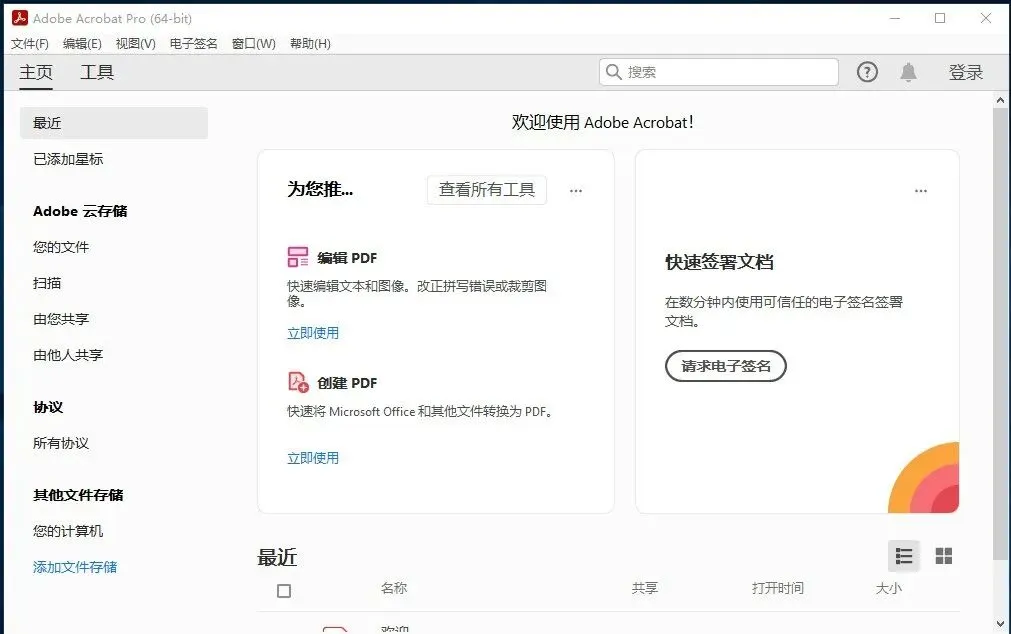Maximize the Acrobat window
Viewport: 1011px width, 634px height.
point(940,18)
